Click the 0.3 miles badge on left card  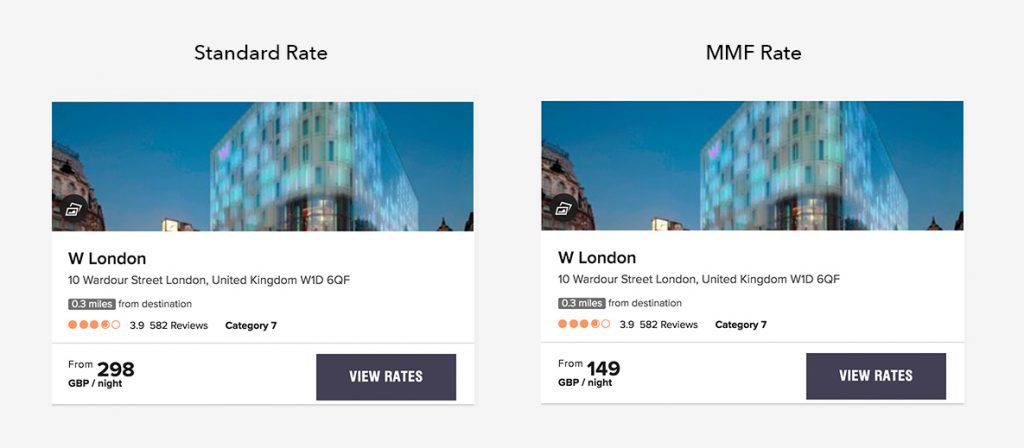pyautogui.click(x=92, y=304)
